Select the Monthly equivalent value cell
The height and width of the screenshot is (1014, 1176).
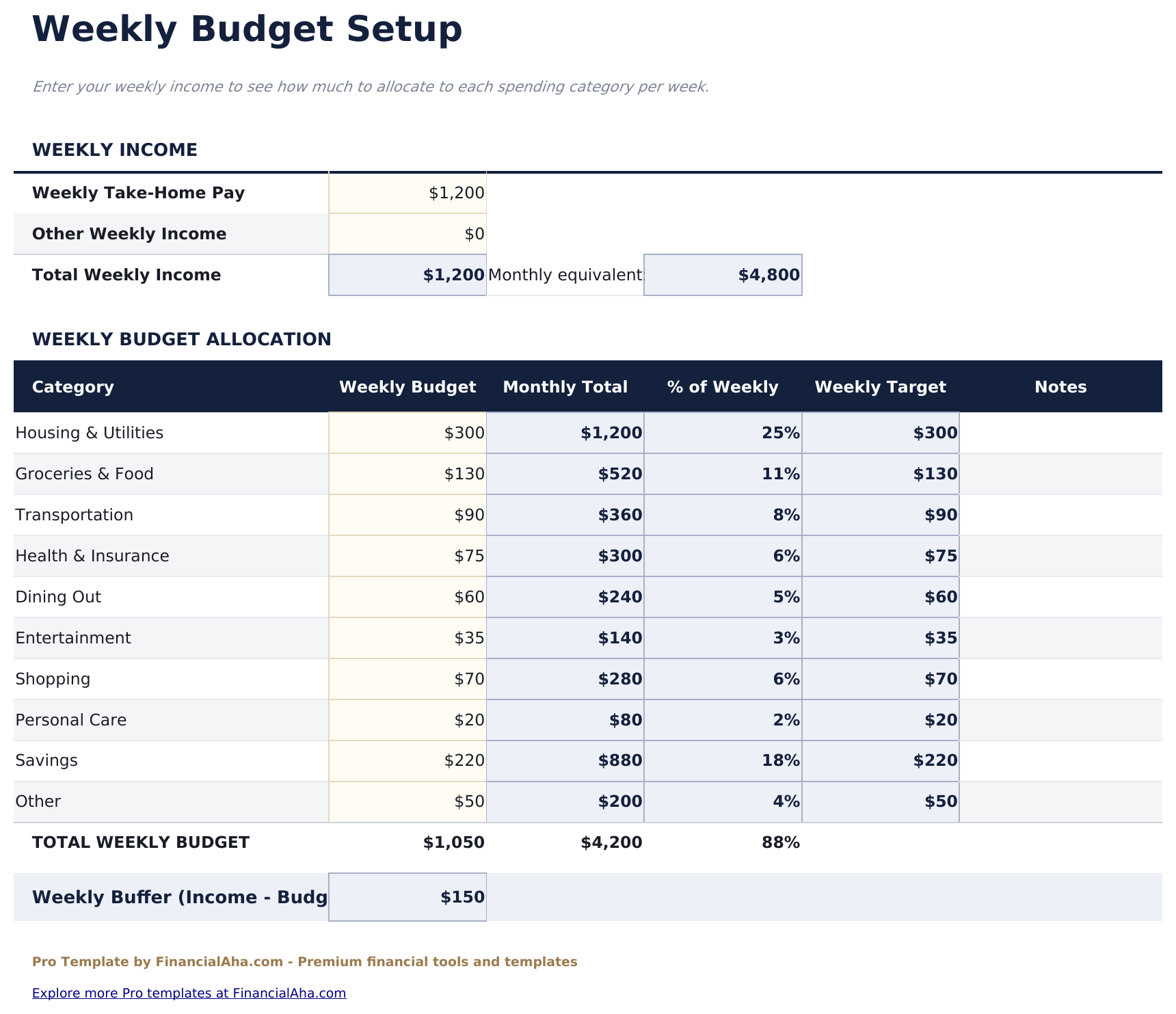coord(723,275)
